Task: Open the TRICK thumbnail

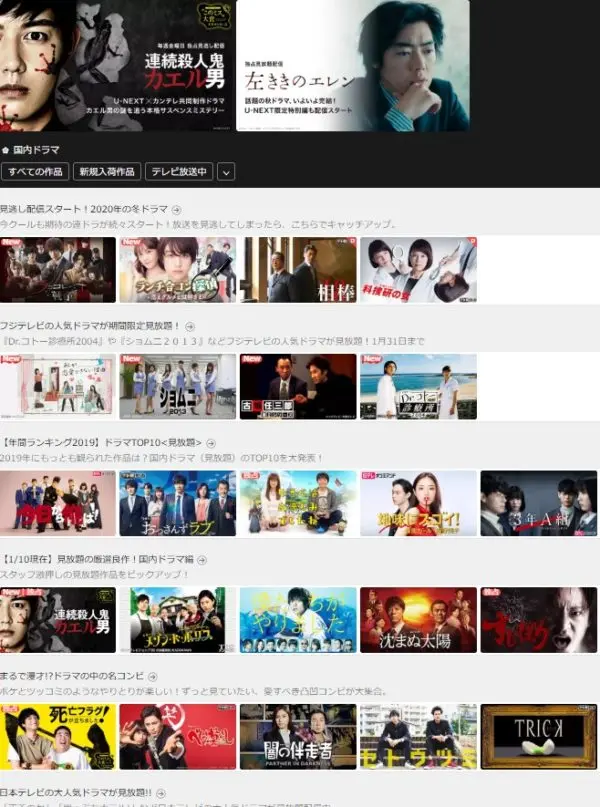Action: [539, 737]
